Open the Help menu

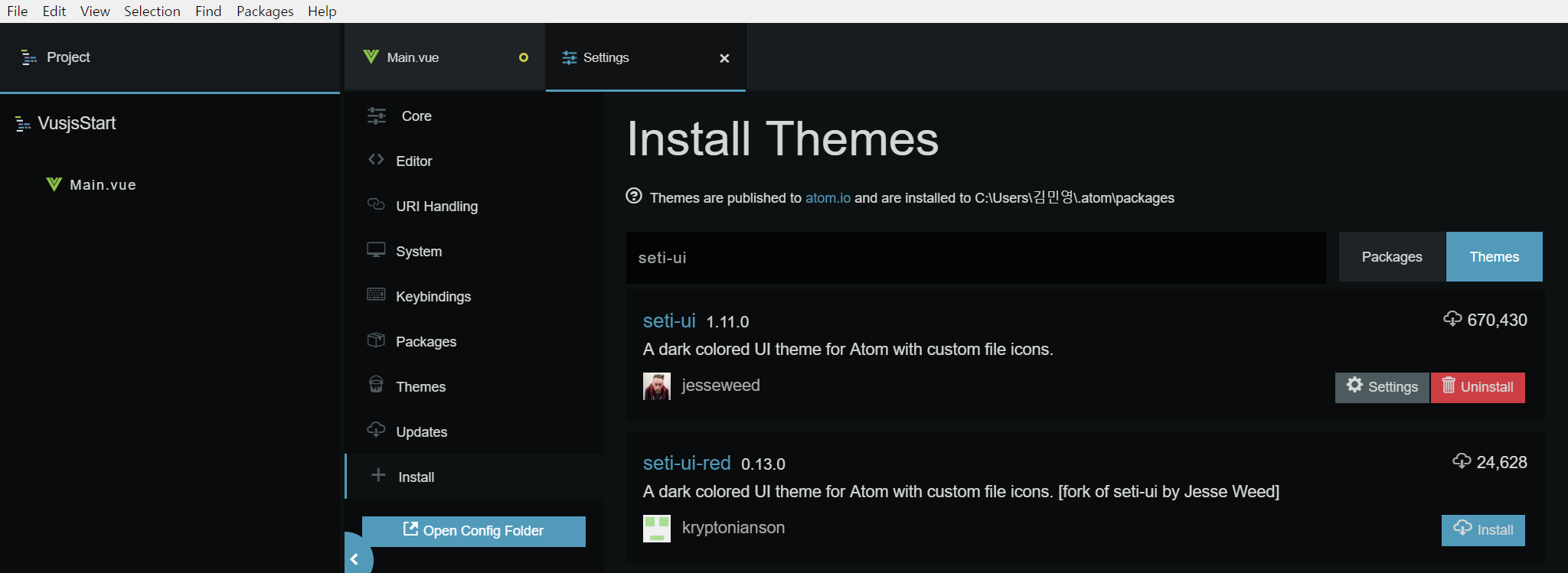(322, 11)
